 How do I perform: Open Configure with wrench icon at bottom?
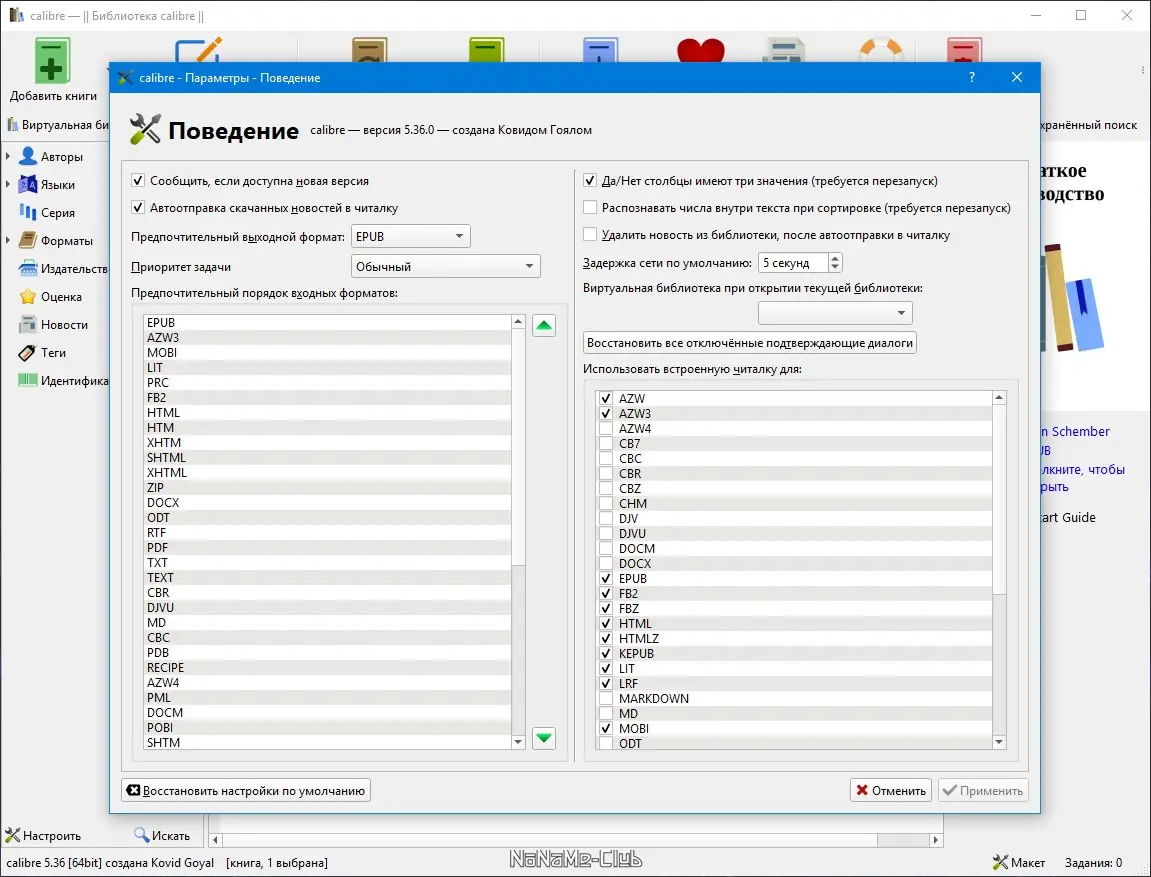[43, 835]
